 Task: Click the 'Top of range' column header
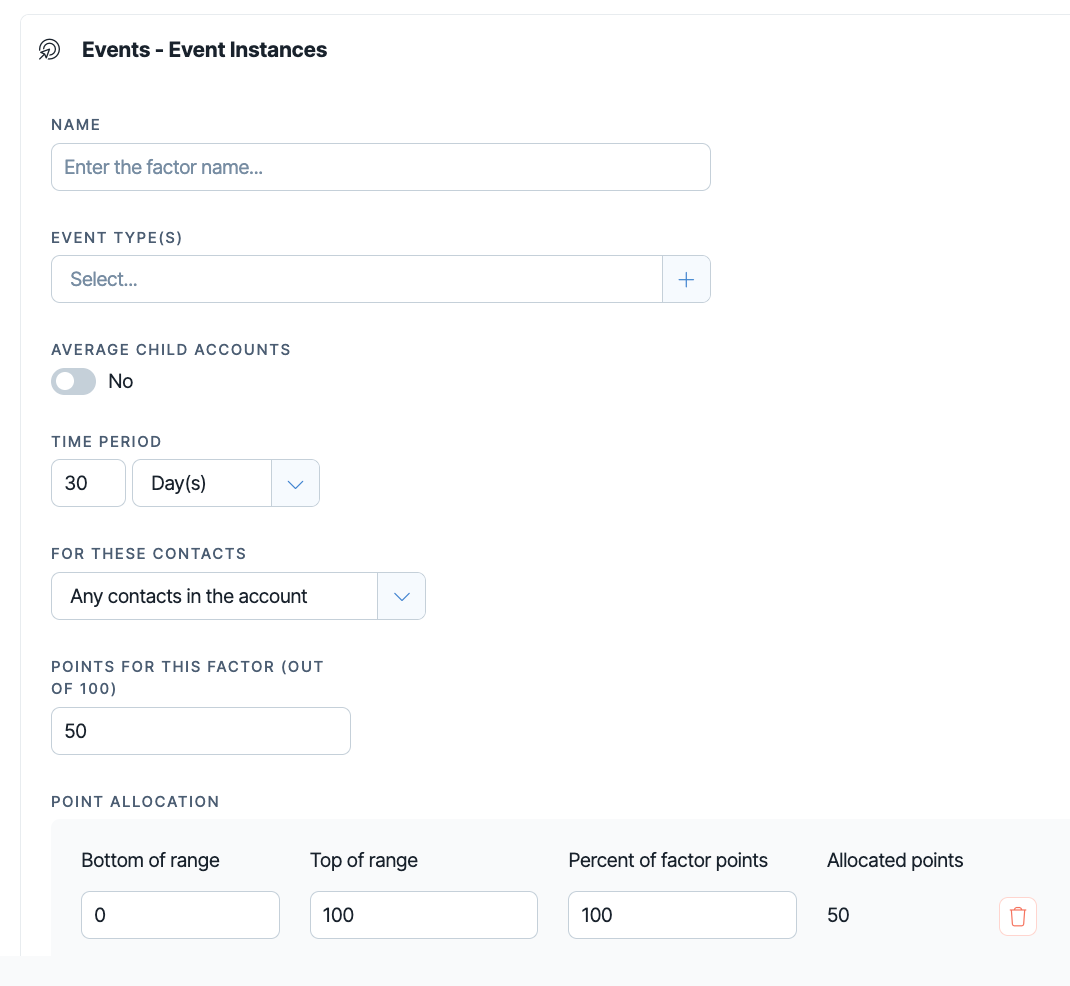364,860
